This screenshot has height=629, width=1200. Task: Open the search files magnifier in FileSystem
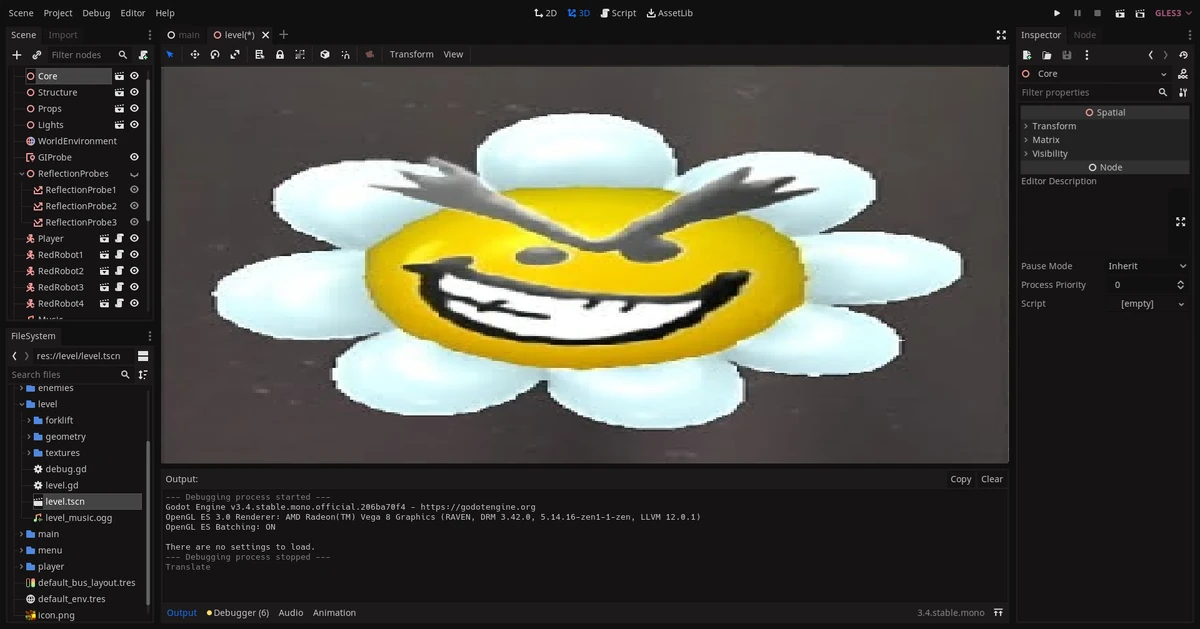click(x=124, y=374)
